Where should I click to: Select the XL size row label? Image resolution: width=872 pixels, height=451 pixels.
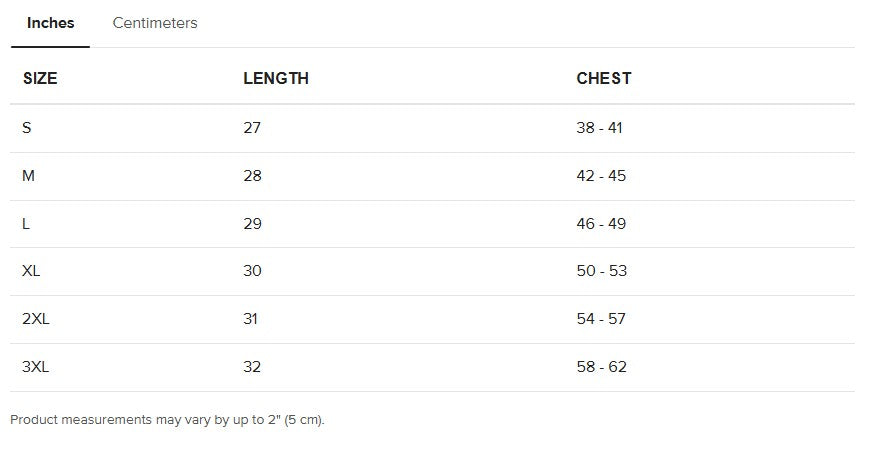(x=31, y=271)
